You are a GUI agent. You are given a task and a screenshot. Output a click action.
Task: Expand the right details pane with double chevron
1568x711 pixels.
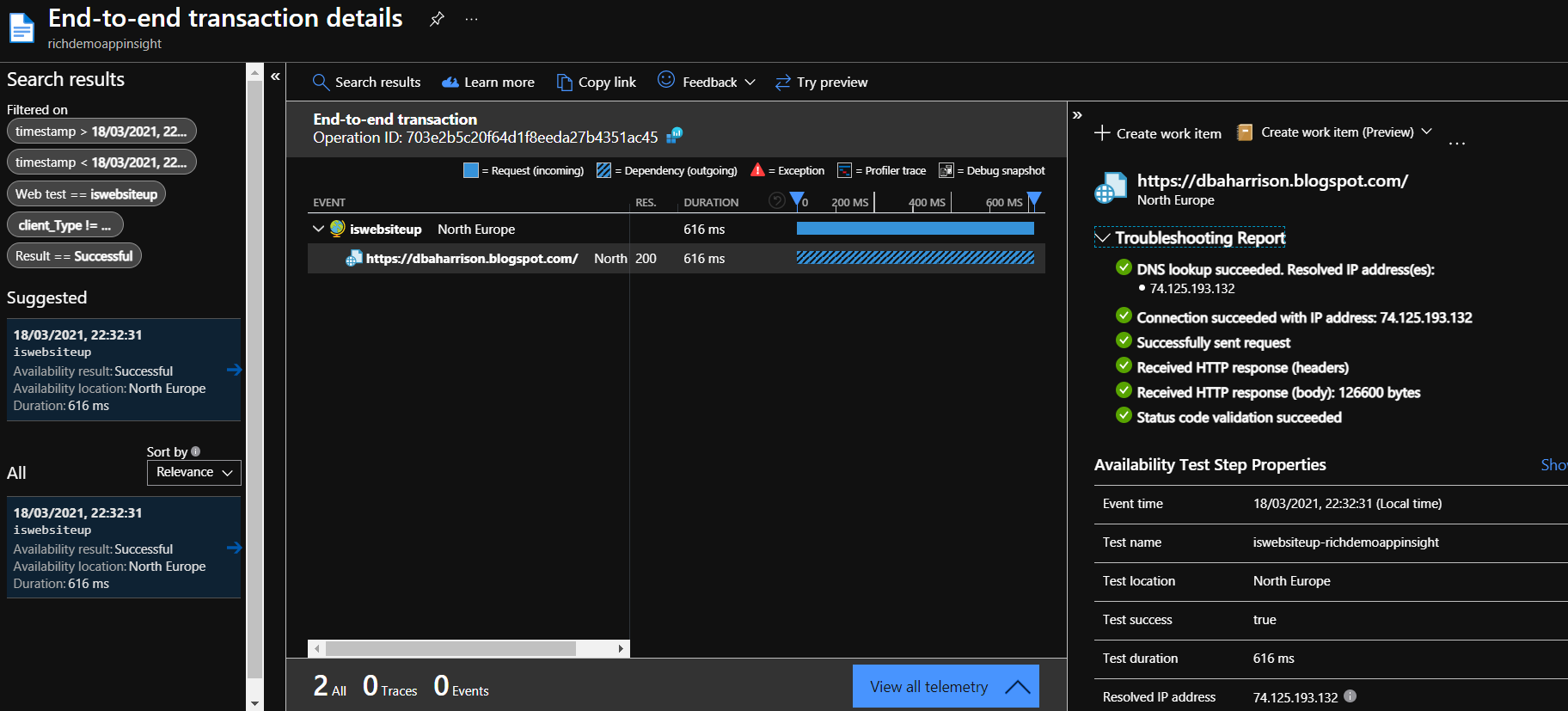click(x=1077, y=114)
